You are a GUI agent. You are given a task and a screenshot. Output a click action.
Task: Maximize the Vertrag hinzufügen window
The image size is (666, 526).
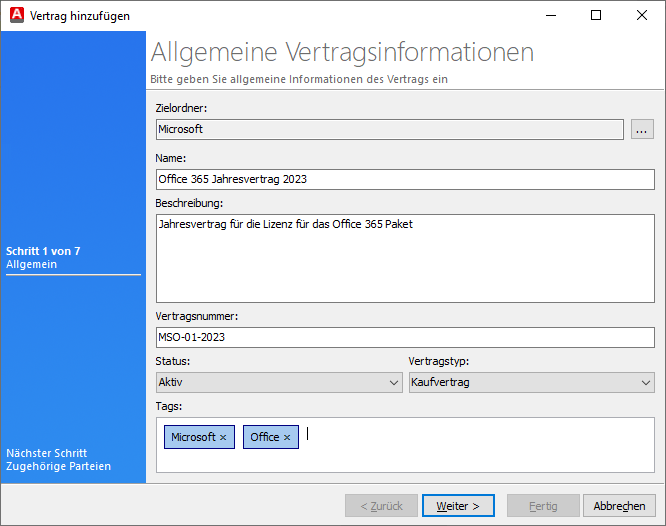pyautogui.click(x=596, y=15)
